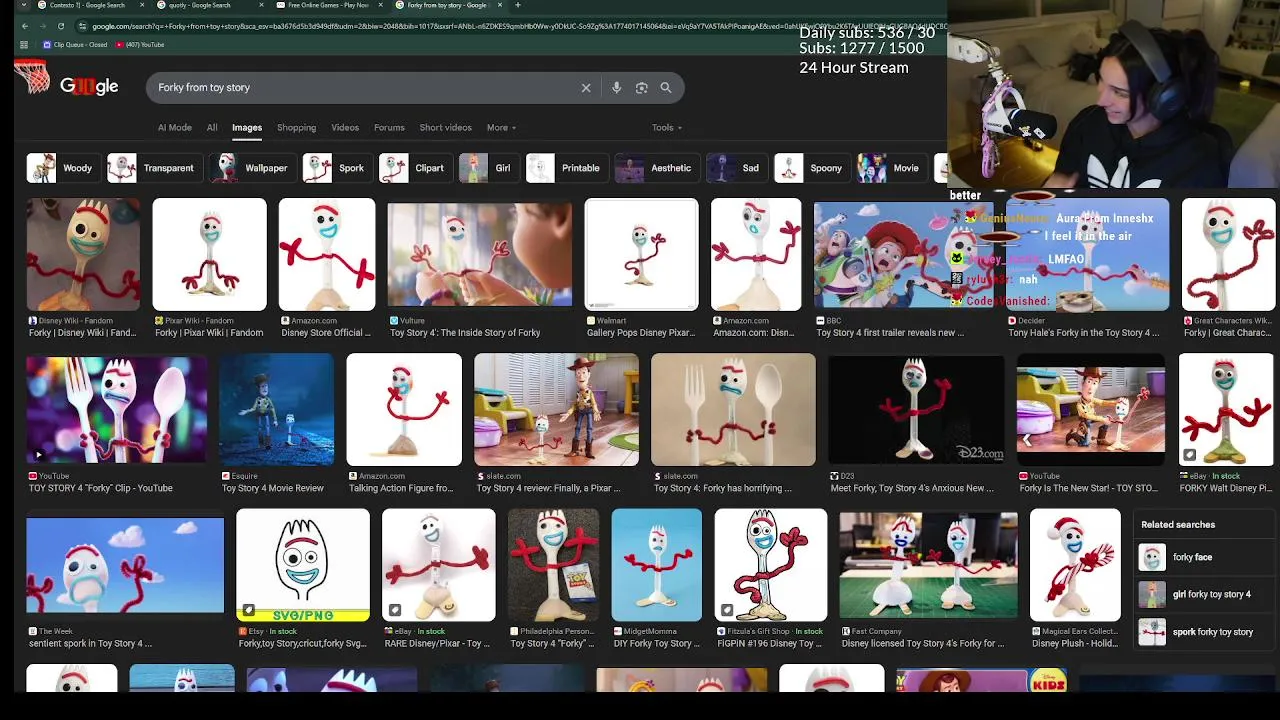Screen dimensions: 1280x720
Task: Filter images by Wallpaper chip
Action: (251, 168)
